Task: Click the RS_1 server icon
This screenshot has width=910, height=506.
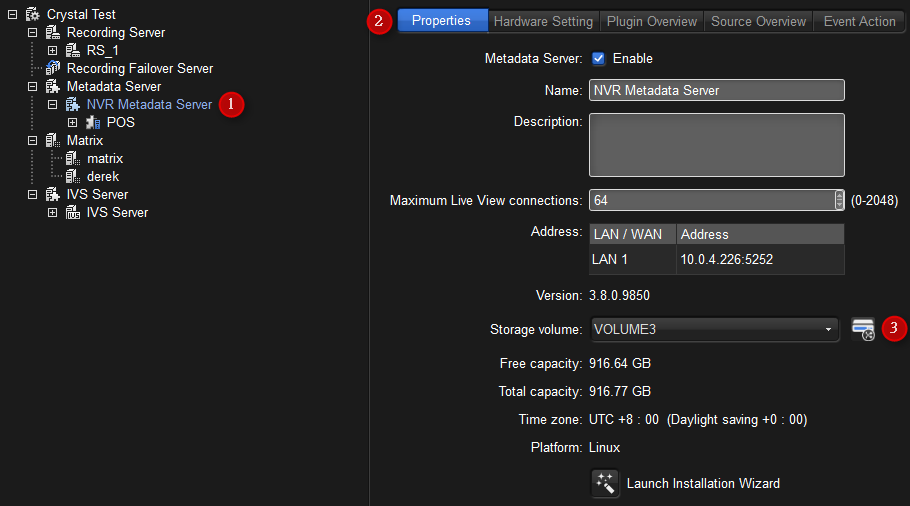Action: pyautogui.click(x=73, y=50)
